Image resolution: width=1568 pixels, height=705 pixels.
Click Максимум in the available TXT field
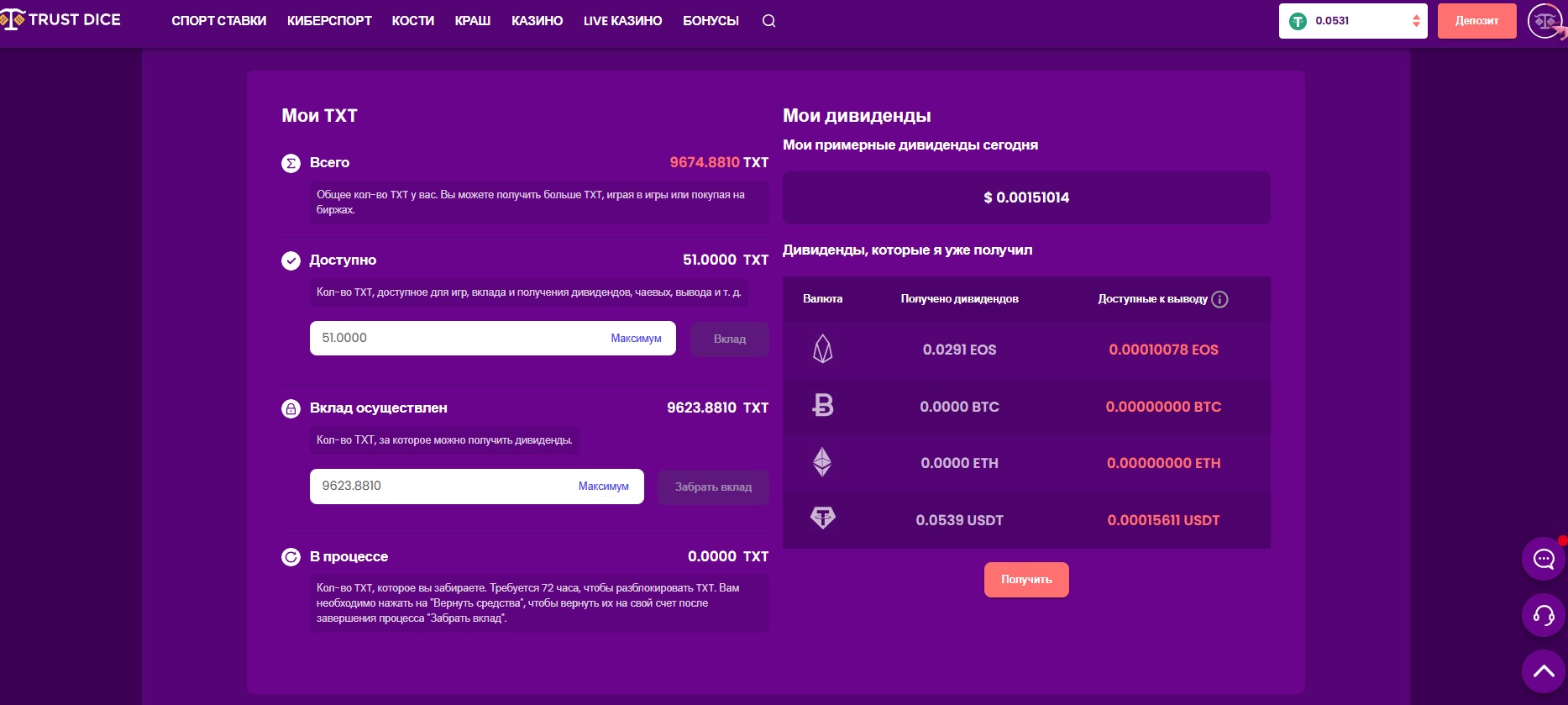click(636, 339)
